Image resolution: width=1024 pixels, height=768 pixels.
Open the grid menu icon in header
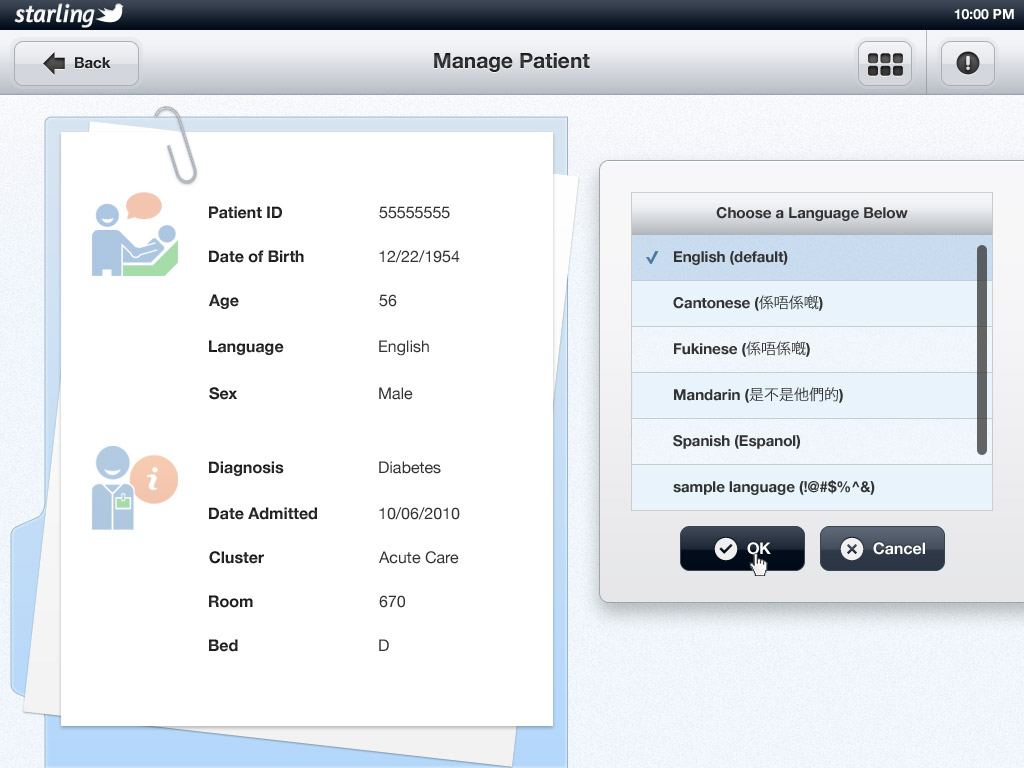pyautogui.click(x=885, y=64)
